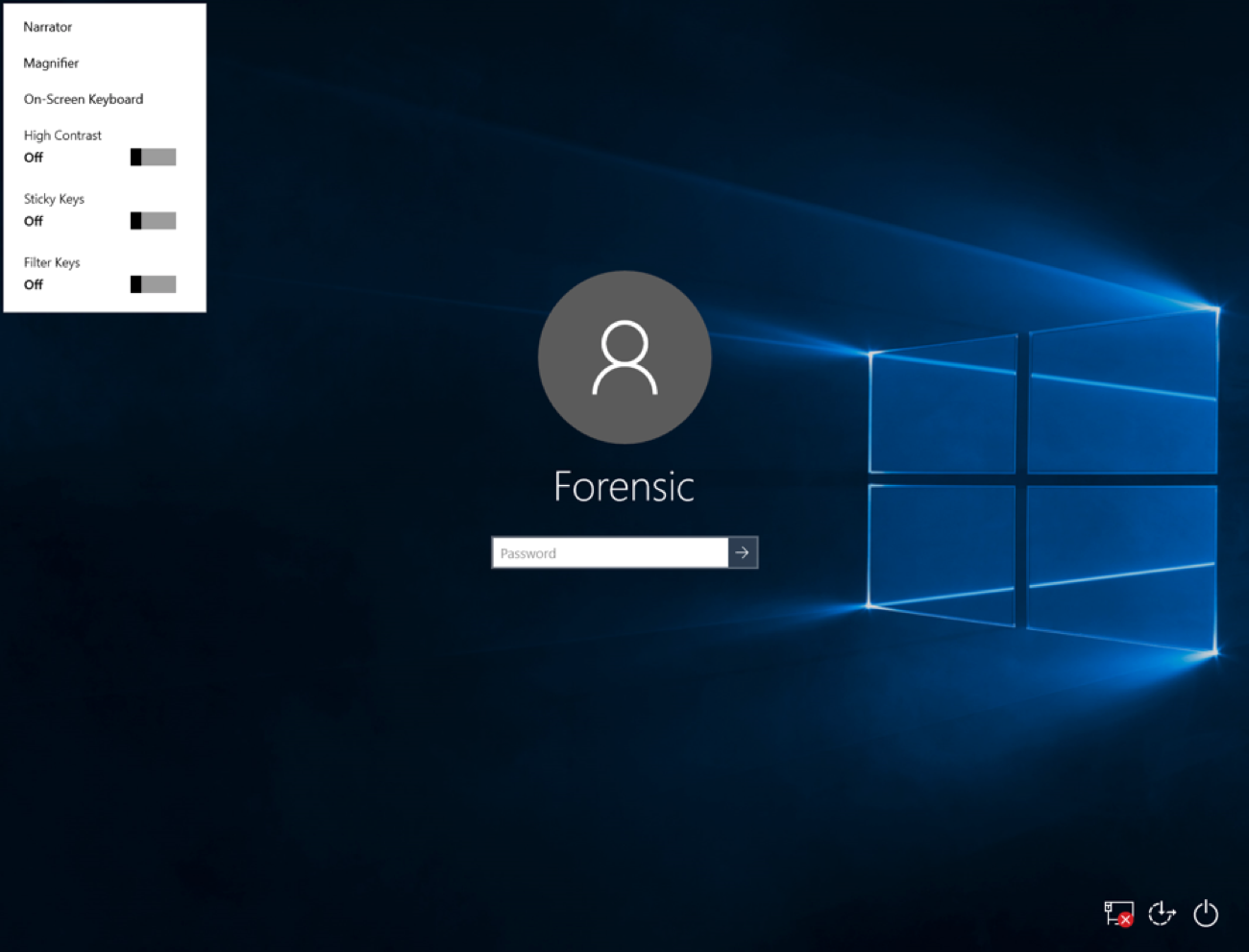Click the red X on the network icon
The width and height of the screenshot is (1249, 952).
point(1126,920)
